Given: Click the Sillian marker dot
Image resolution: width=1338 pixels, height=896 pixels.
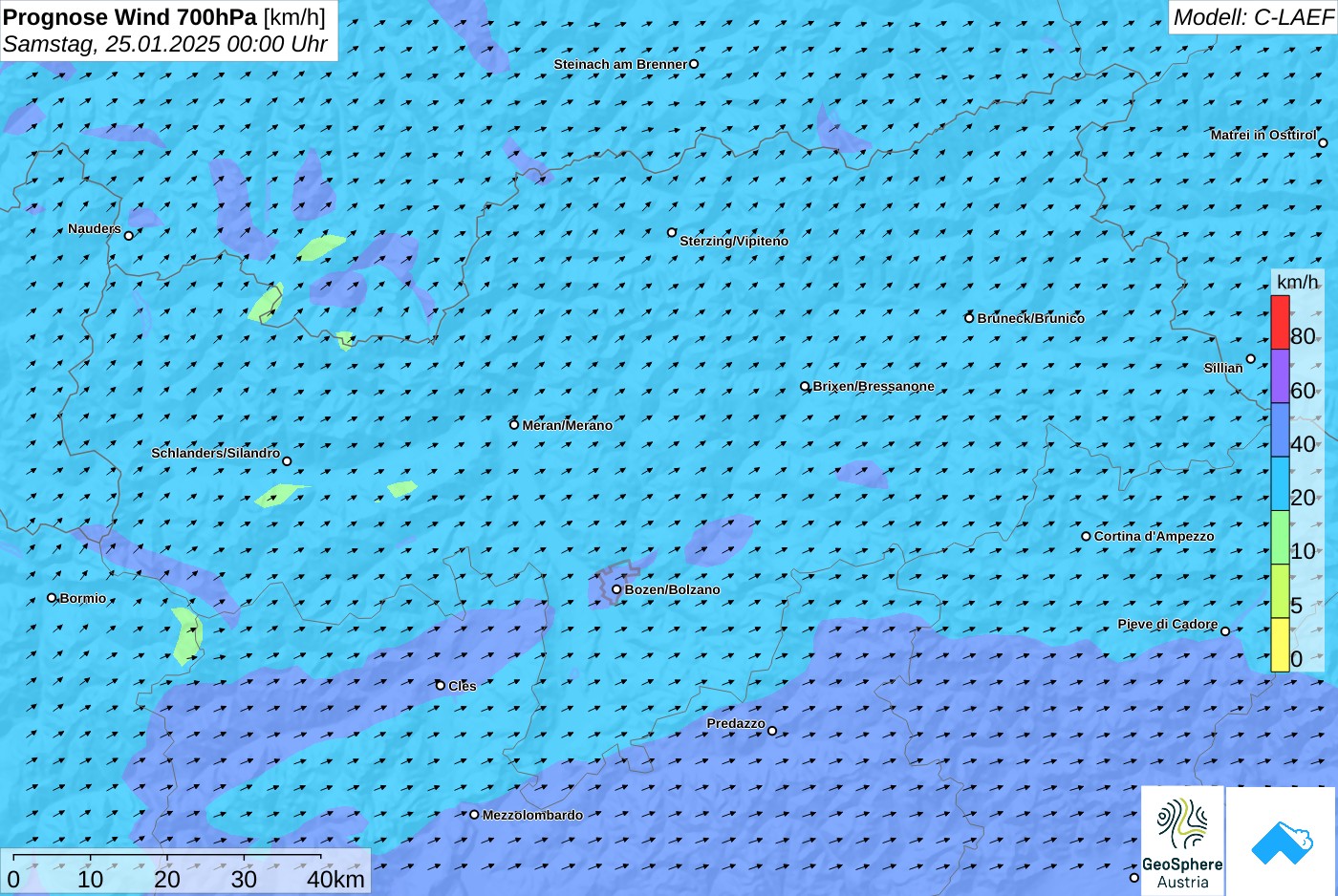Looking at the screenshot, I should coord(1250,359).
